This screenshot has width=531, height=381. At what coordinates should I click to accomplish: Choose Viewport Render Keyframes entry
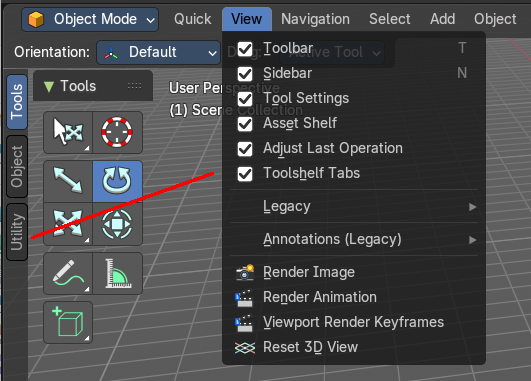pos(354,322)
